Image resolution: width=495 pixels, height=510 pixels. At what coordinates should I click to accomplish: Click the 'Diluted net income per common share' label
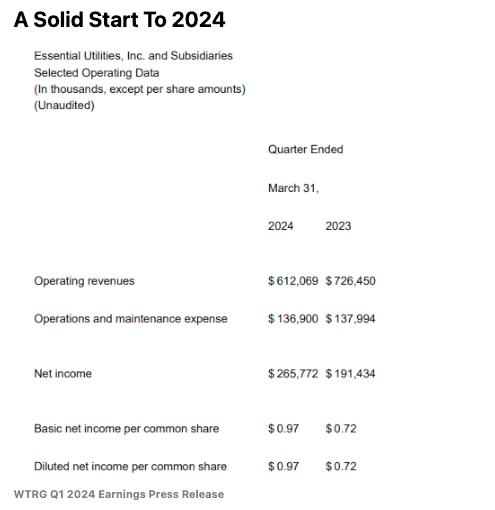click(131, 466)
